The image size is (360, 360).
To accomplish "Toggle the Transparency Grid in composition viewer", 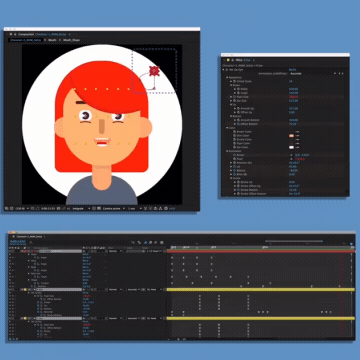I will (99, 208).
